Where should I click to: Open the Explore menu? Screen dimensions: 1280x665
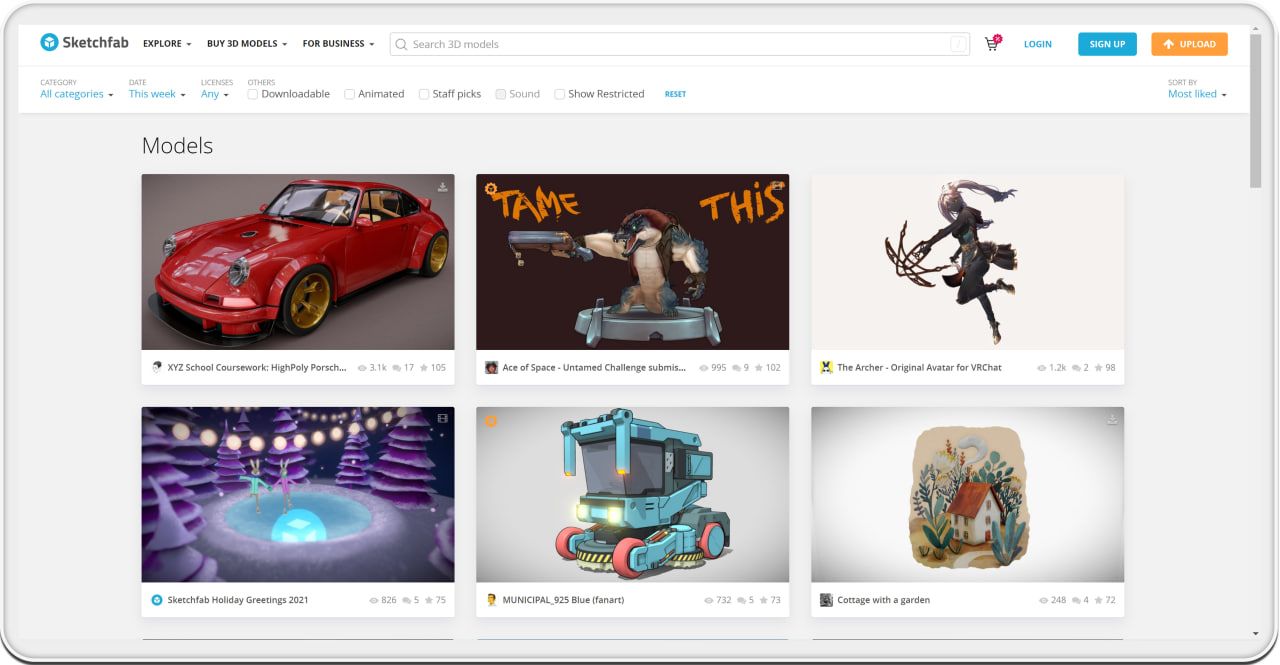[166, 44]
